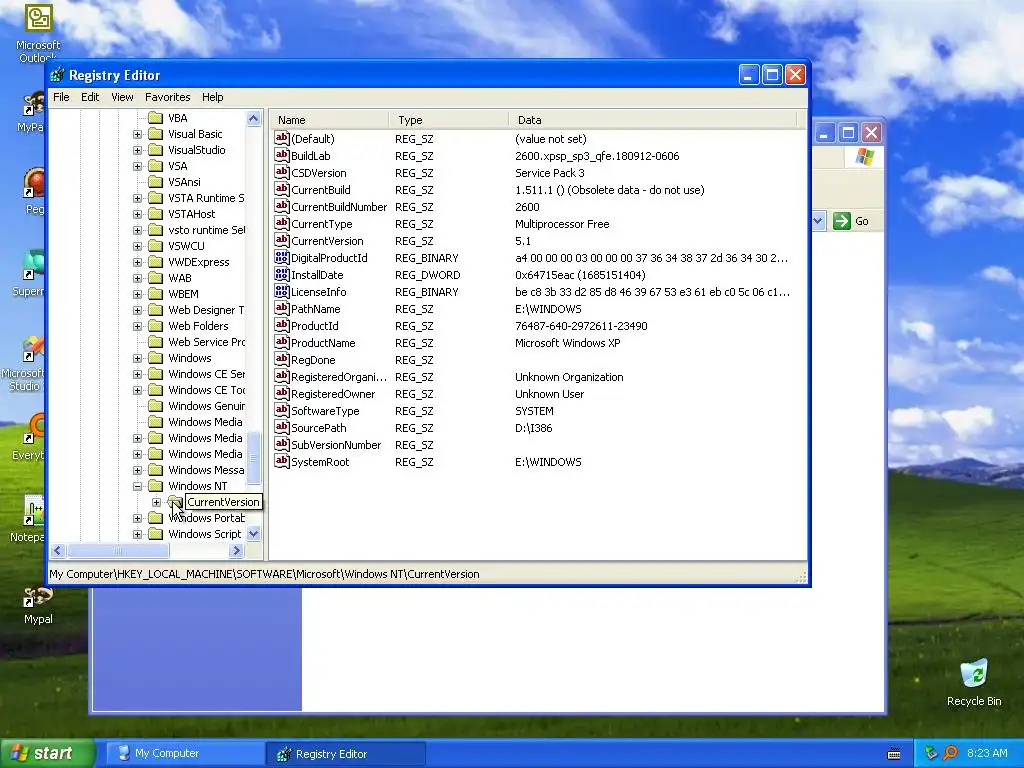Open the Favorites menu
Screen dimensions: 1024x768
(x=168, y=97)
